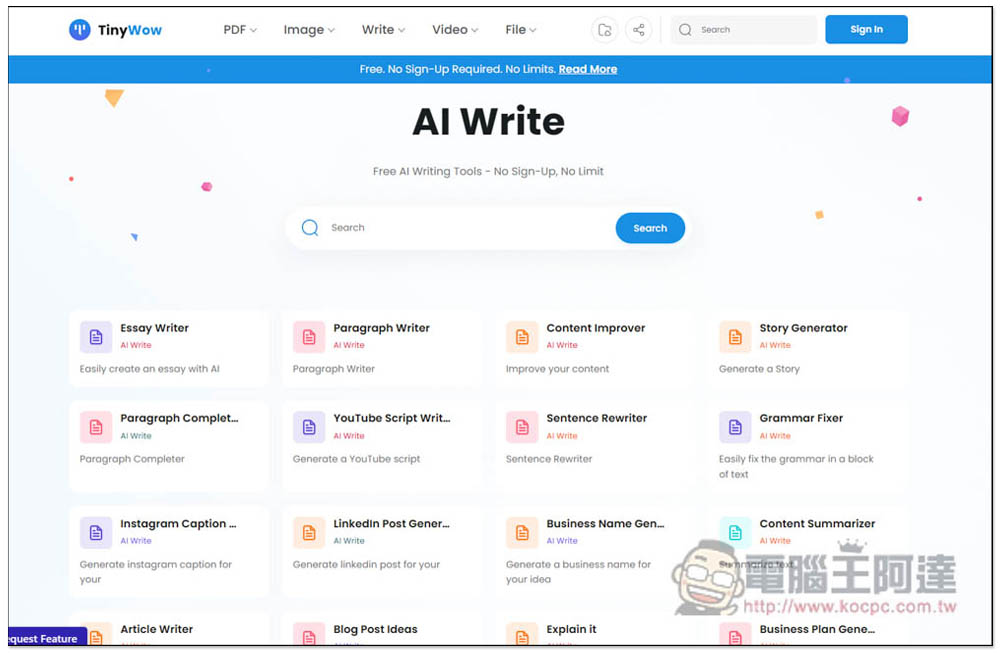Open the file manager folder icon
Viewport: 1000px width, 653px height.
click(x=605, y=30)
